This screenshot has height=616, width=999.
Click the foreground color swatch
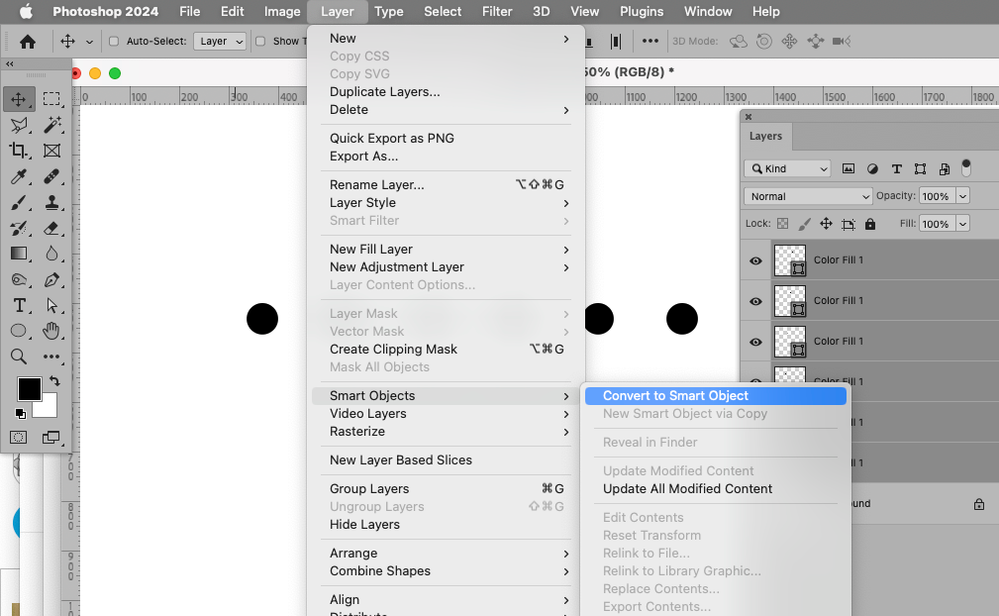[x=28, y=388]
